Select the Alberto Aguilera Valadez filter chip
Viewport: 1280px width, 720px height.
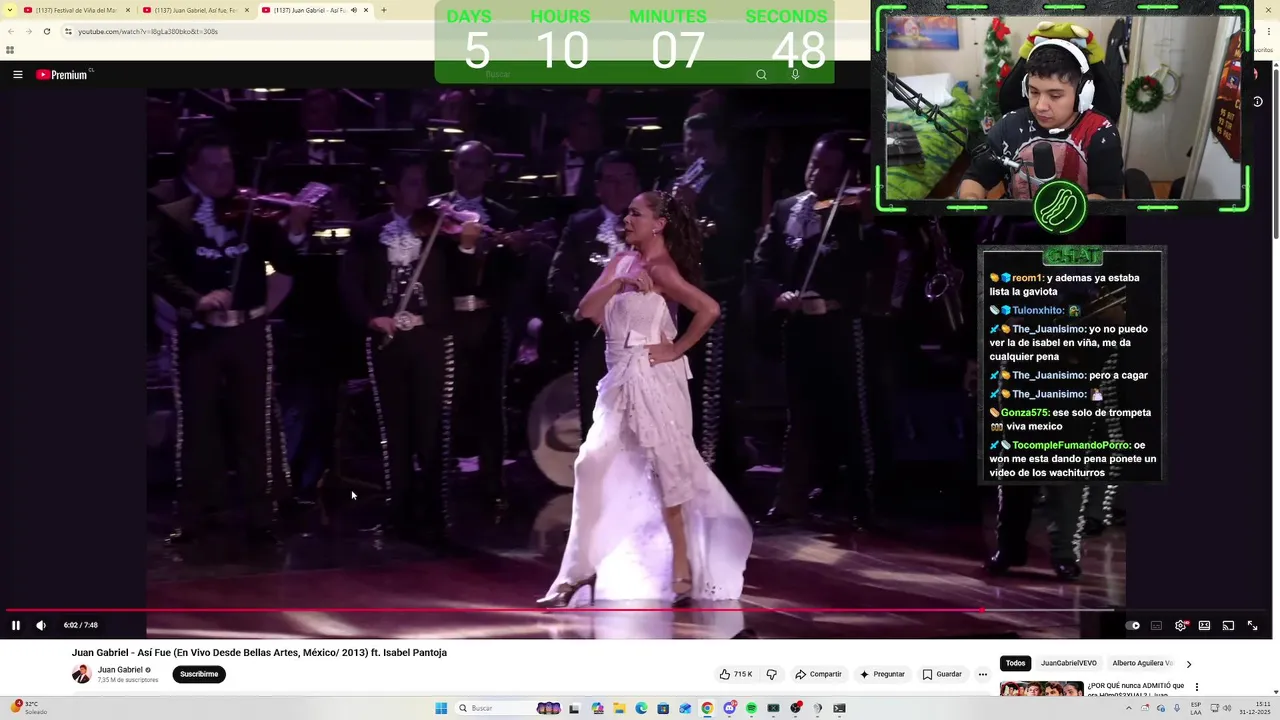pyautogui.click(x=1142, y=663)
